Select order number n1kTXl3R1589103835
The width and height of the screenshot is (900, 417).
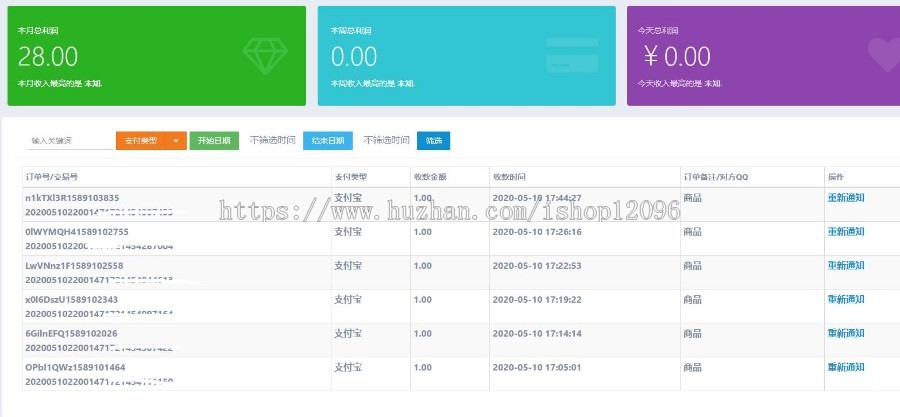(x=72, y=198)
